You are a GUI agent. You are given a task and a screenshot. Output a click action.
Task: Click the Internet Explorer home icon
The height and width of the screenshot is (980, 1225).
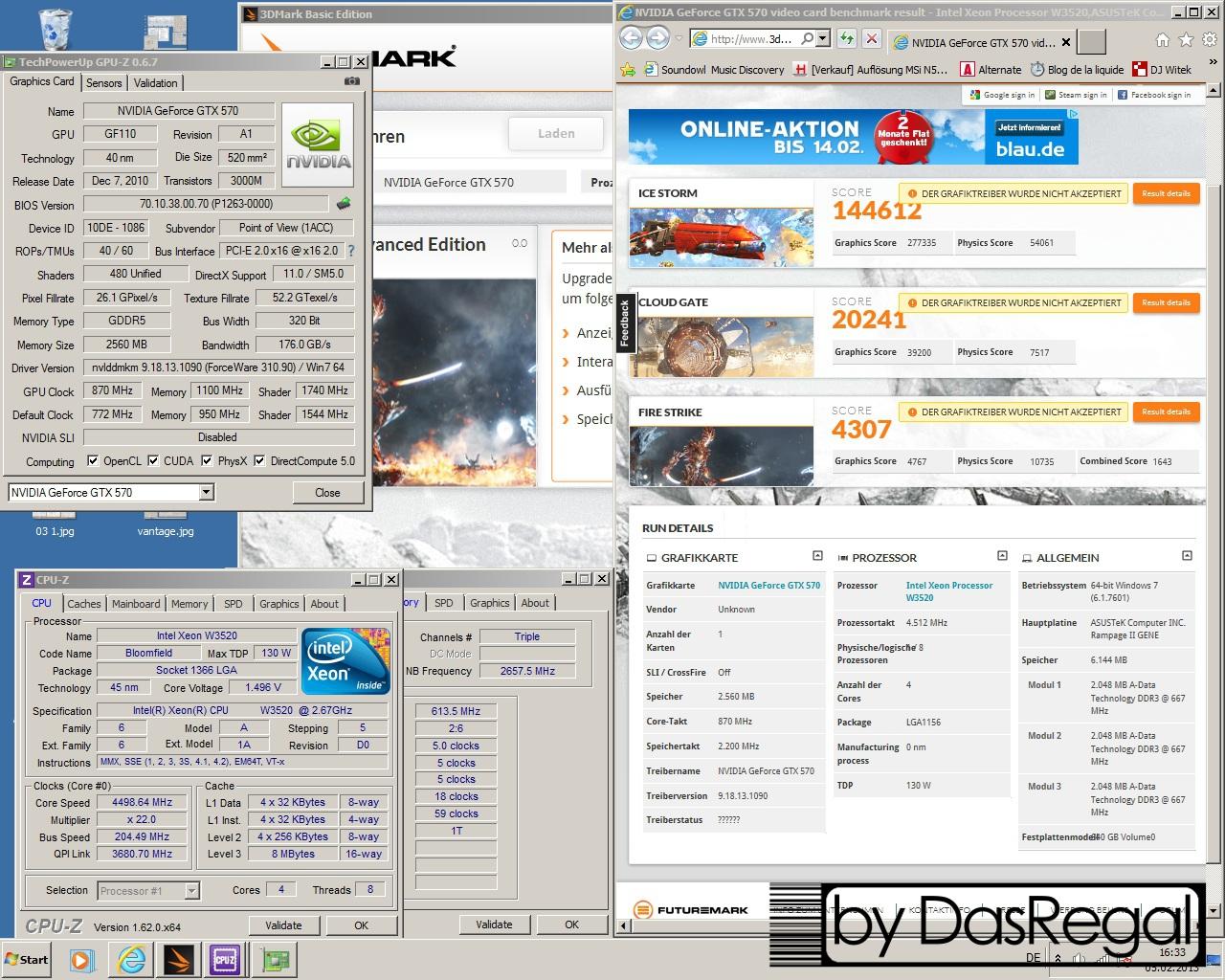[x=1162, y=40]
